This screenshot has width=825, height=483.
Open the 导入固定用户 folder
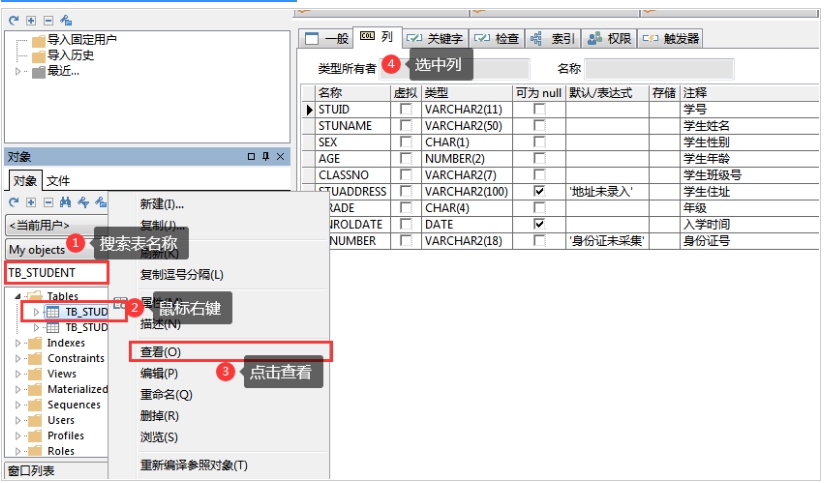point(75,39)
